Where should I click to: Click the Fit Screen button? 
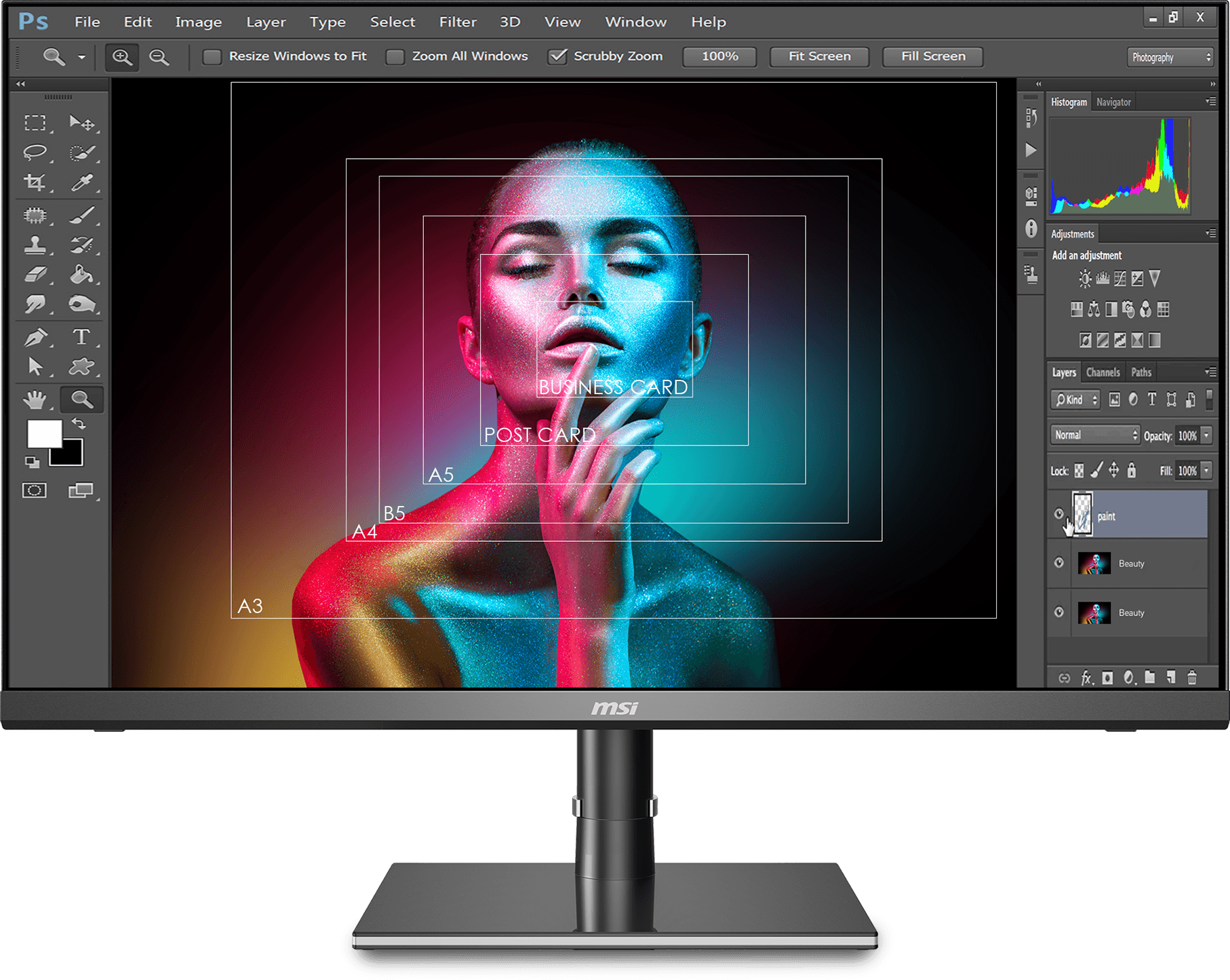(x=819, y=57)
